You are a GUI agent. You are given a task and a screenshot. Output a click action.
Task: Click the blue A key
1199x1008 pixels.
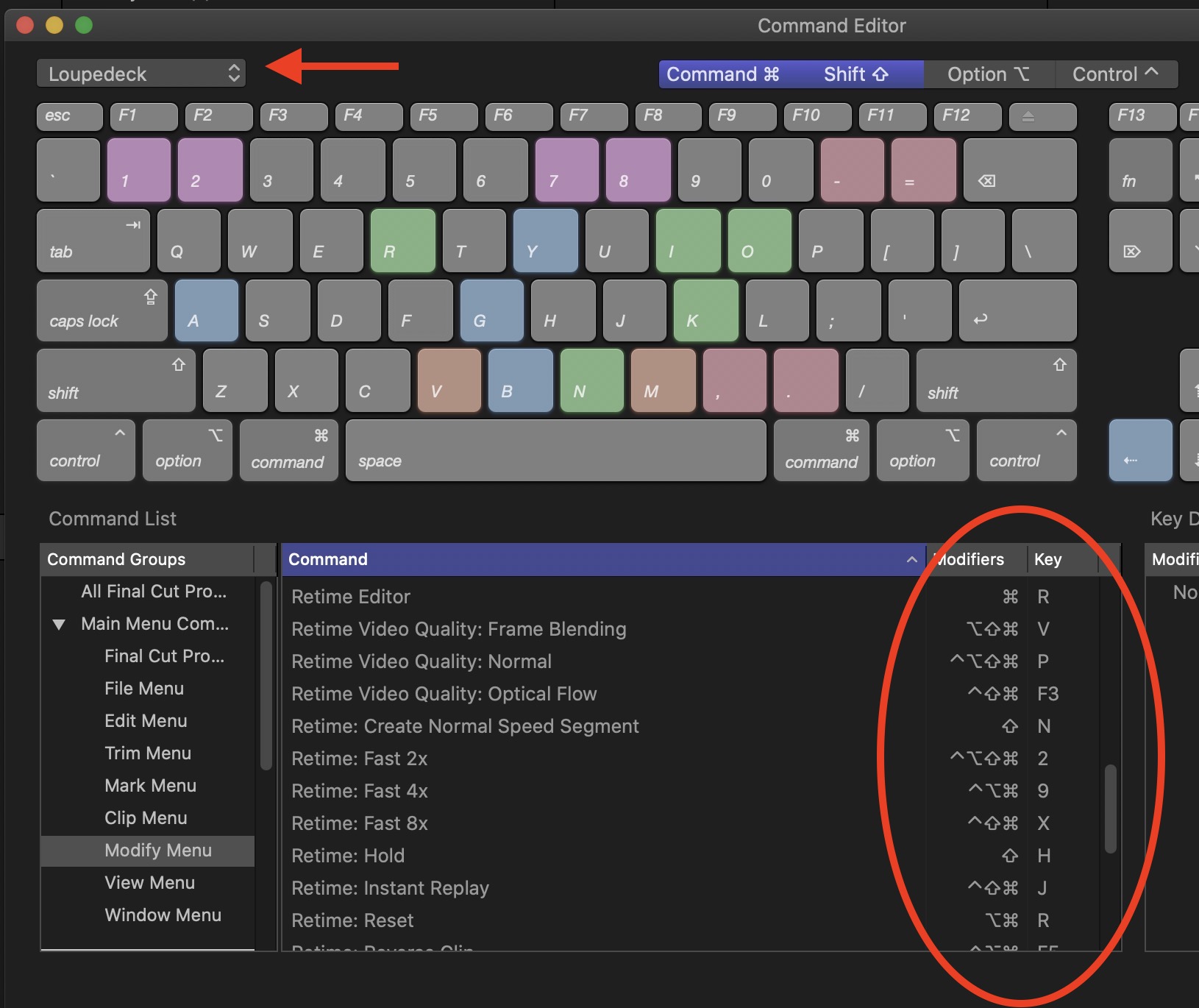pos(207,310)
